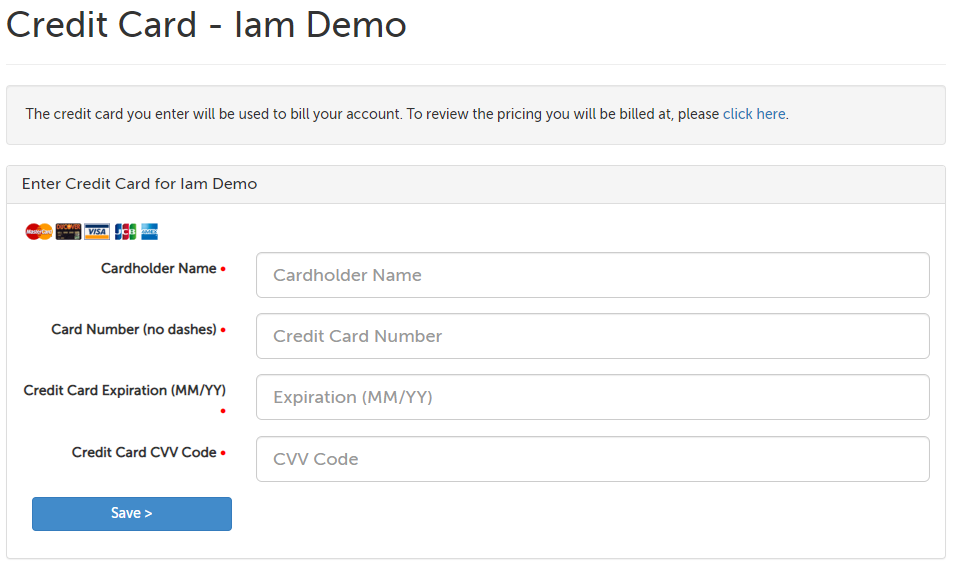
Task: Click the billing notice text about pricing
Action: tap(370, 114)
